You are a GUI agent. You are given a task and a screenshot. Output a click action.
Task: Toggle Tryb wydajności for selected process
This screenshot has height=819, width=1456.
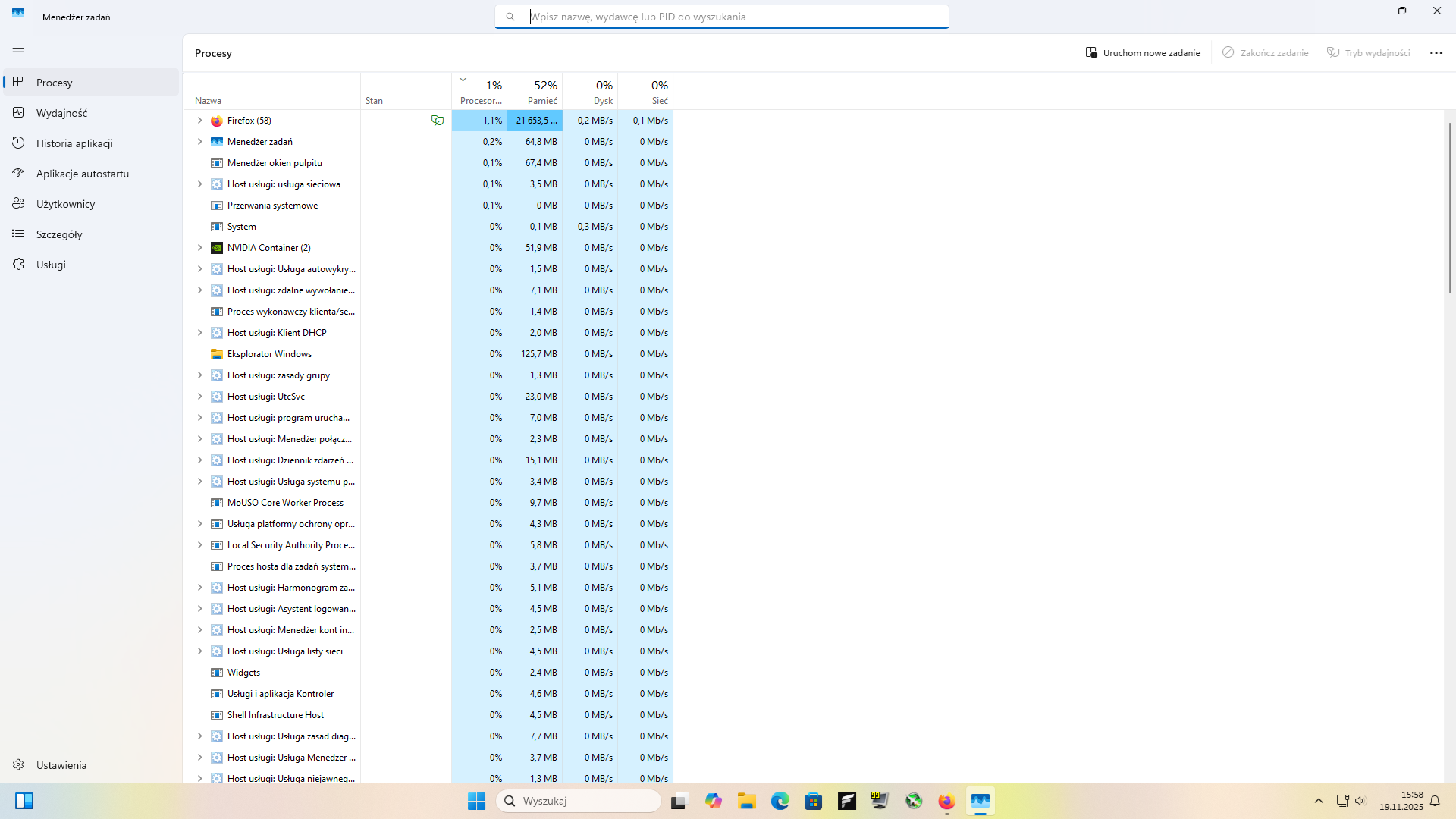click(x=1368, y=53)
